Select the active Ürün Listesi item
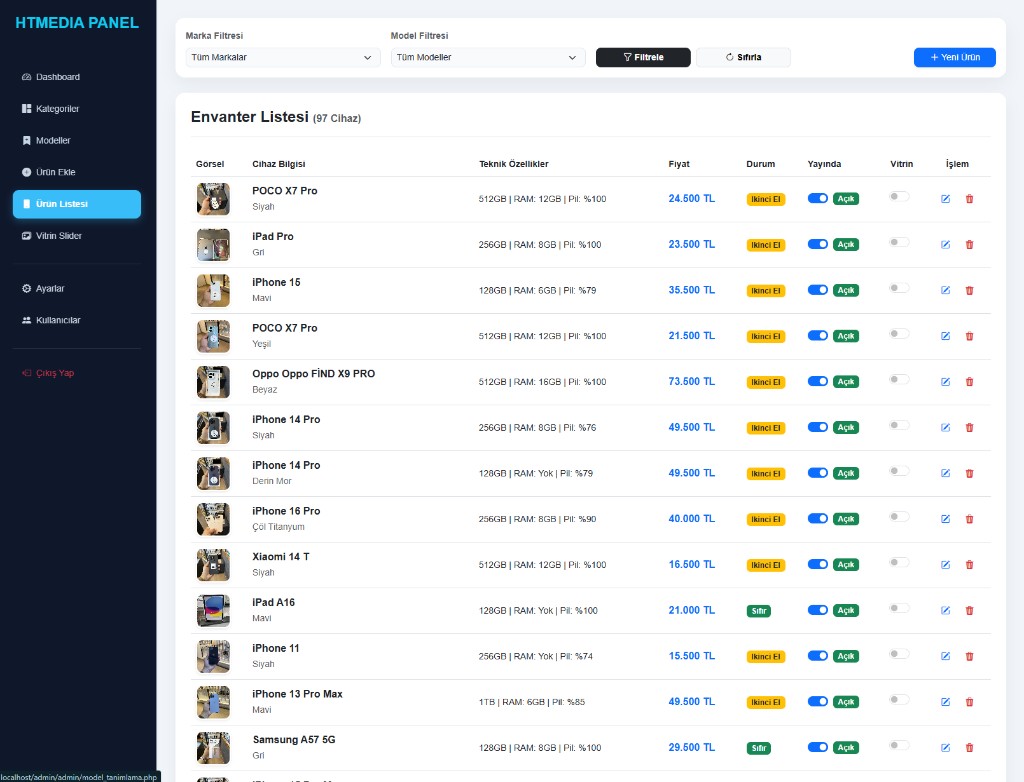Screen dimensions: 1024x782 pyautogui.click(x=77, y=204)
